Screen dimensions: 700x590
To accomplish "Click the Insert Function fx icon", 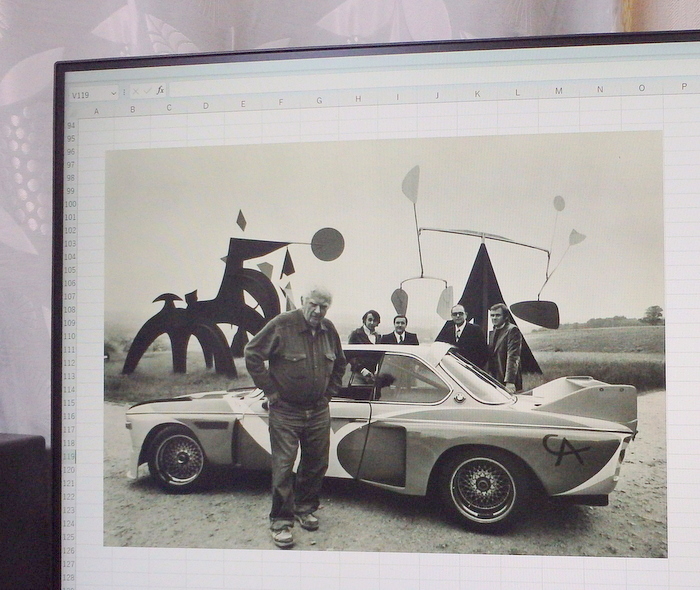I will (160, 91).
